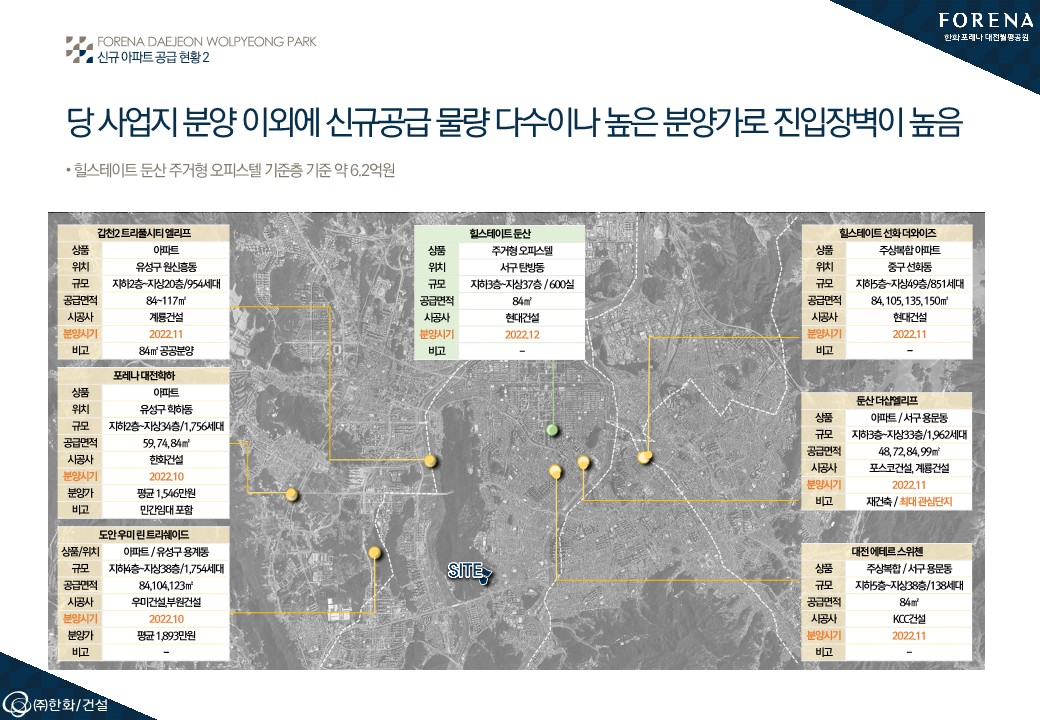Click the yellow pin linked to 갑천2 트리풀시티 엘리프

(430, 461)
